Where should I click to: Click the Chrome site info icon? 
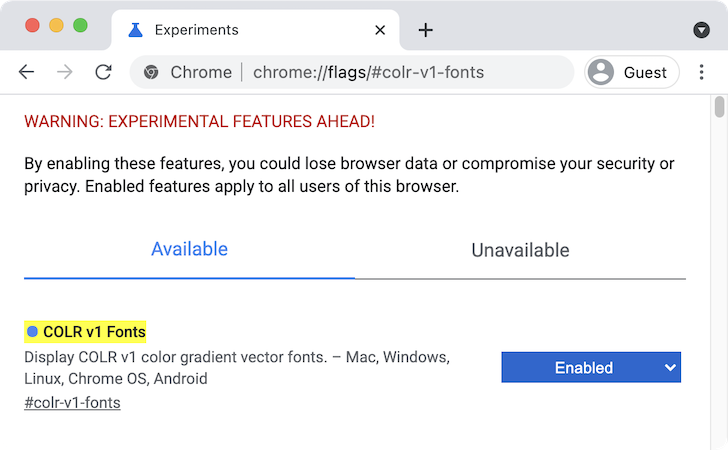pos(151,72)
